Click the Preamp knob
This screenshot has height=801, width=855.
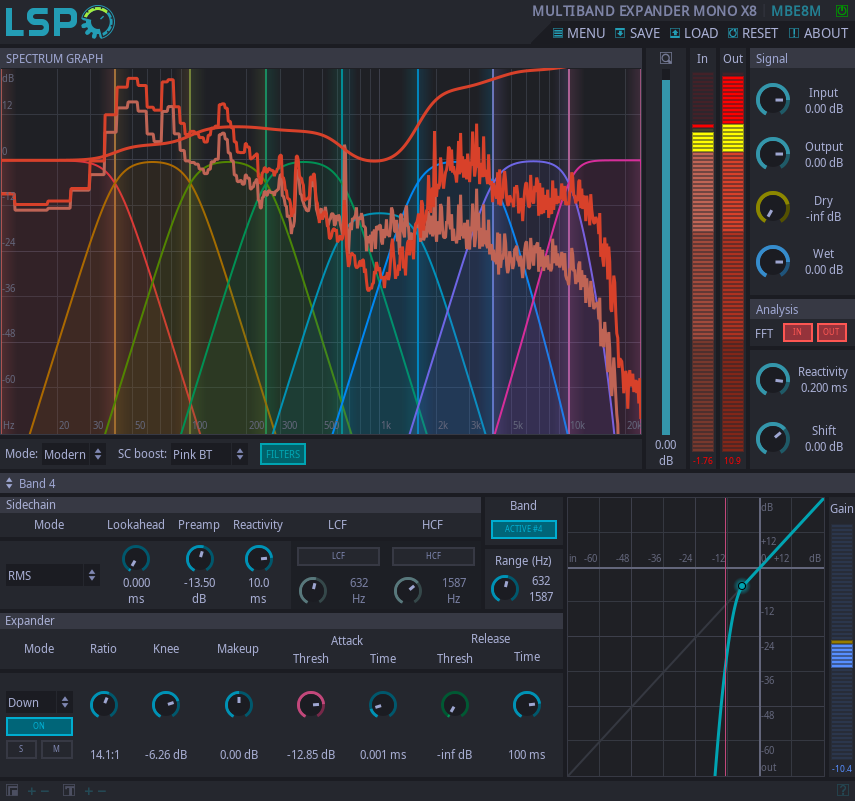click(200, 559)
